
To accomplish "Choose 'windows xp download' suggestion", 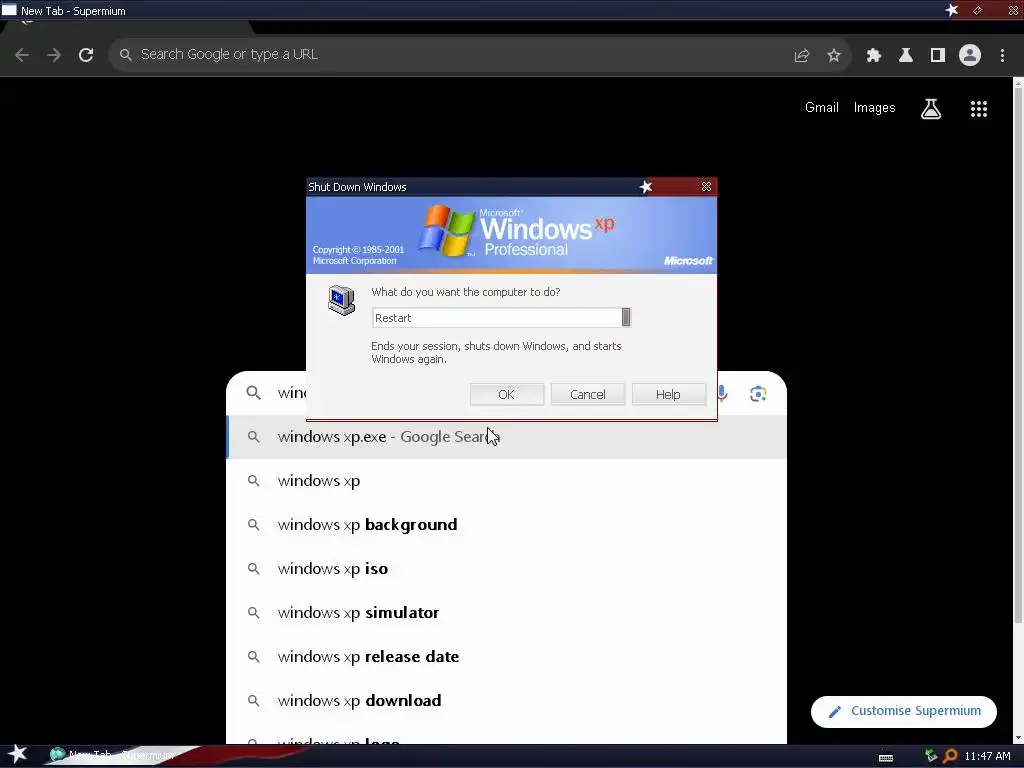I will (506, 701).
